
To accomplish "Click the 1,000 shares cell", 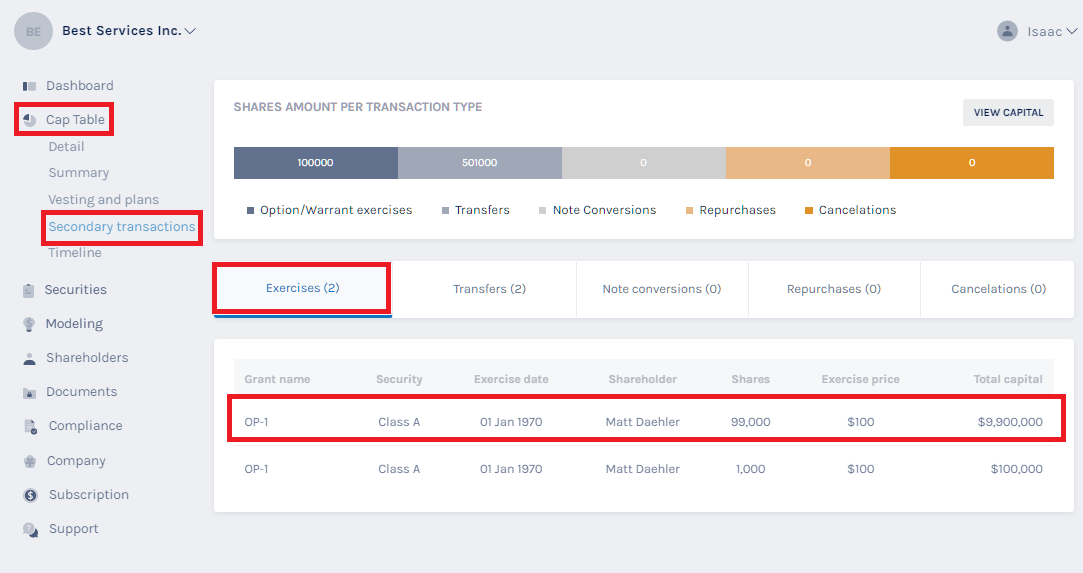I will 751,469.
